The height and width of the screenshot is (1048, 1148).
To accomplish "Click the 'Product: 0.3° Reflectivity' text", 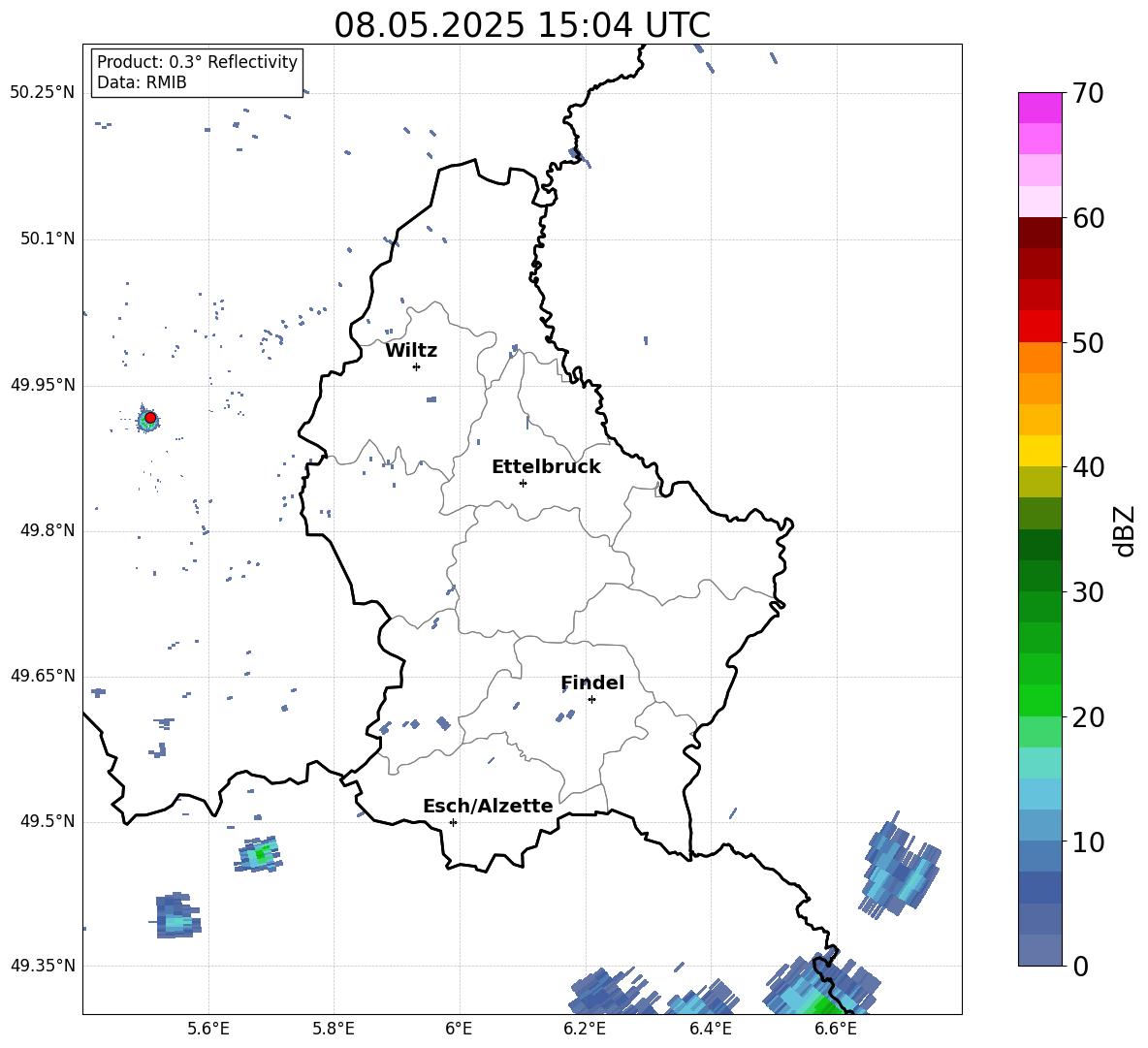I will coord(197,62).
